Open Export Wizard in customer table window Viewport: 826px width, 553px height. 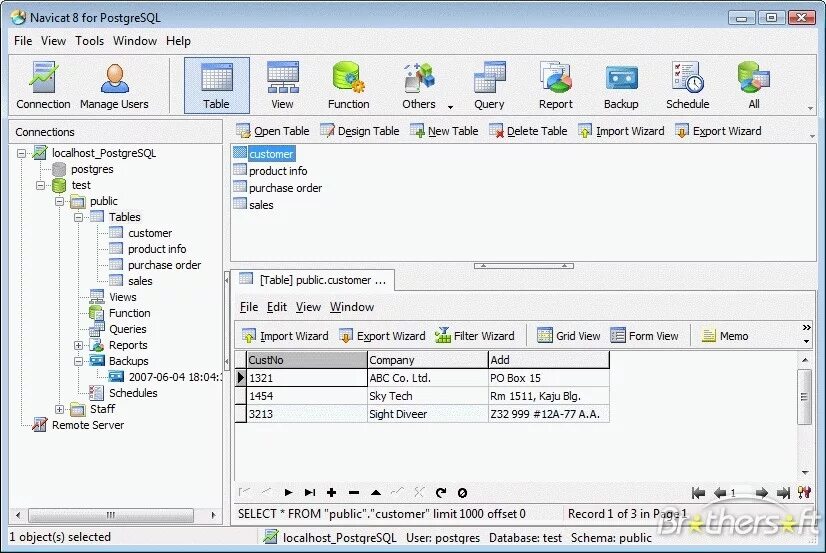click(x=382, y=335)
